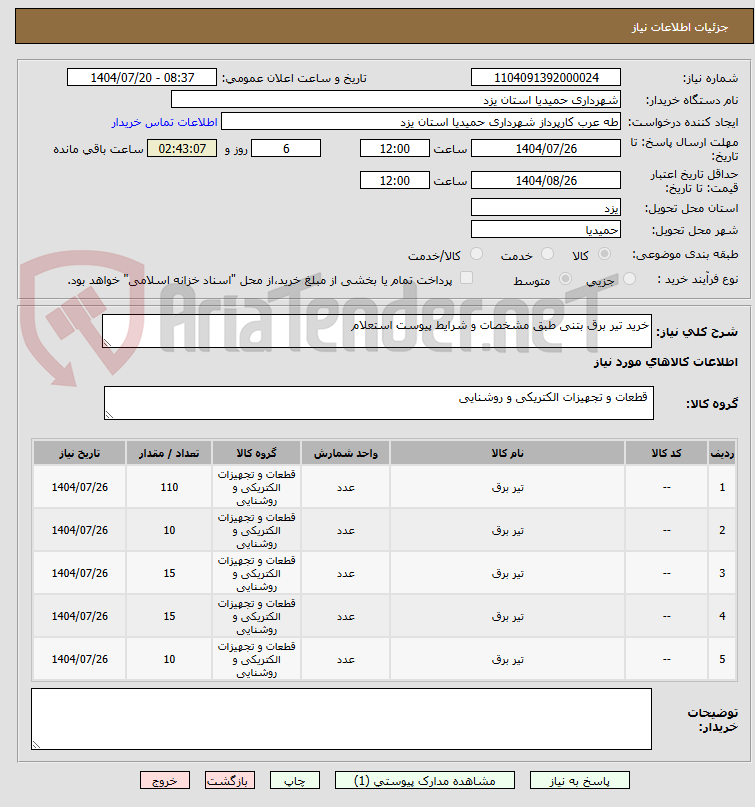Click the buyer organization name field
The height and width of the screenshot is (807, 755).
tap(395, 99)
